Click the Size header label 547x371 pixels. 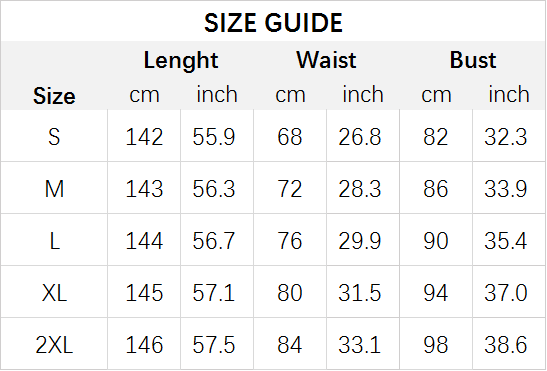click(x=54, y=96)
